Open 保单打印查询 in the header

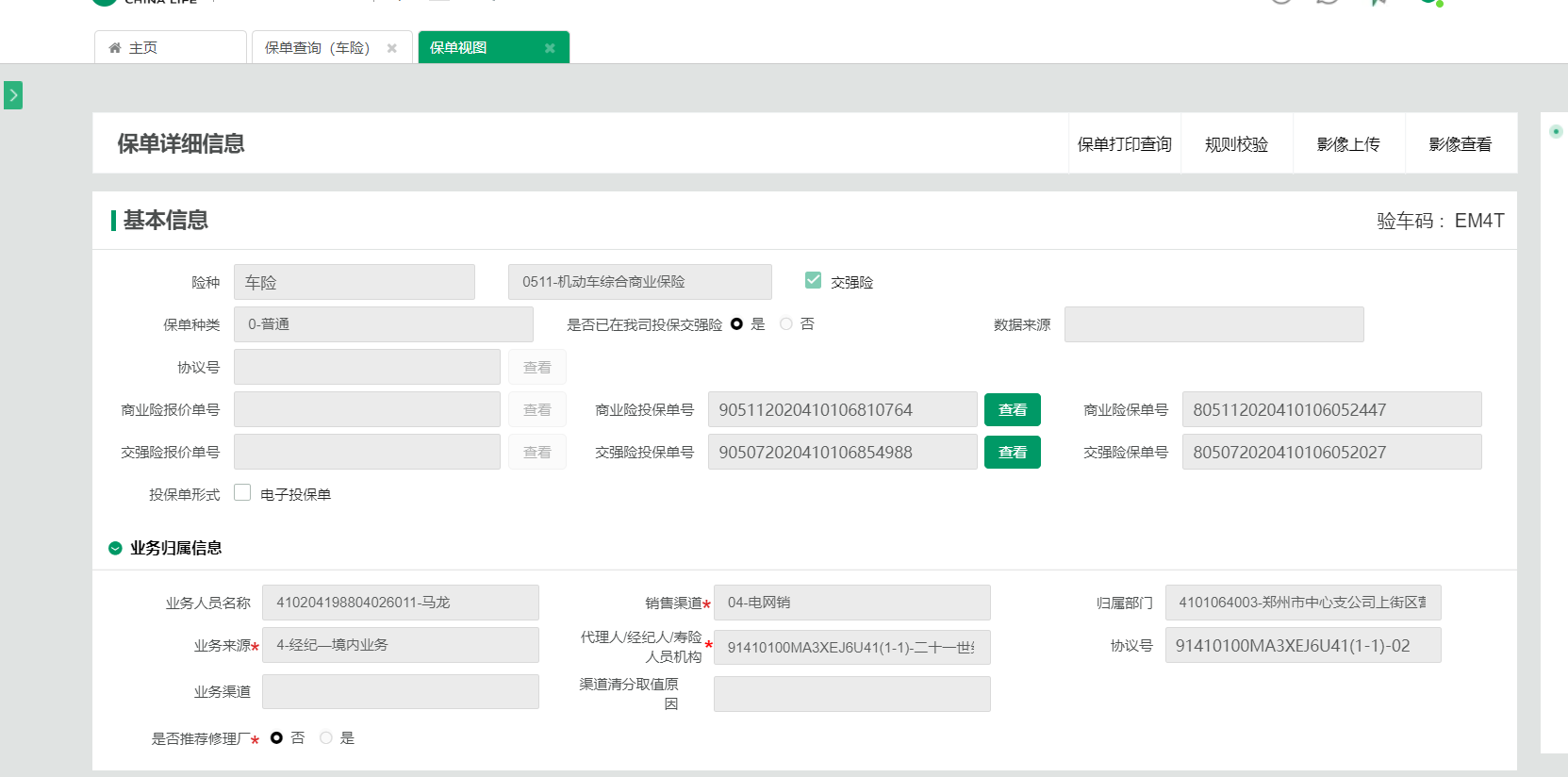[x=1124, y=144]
